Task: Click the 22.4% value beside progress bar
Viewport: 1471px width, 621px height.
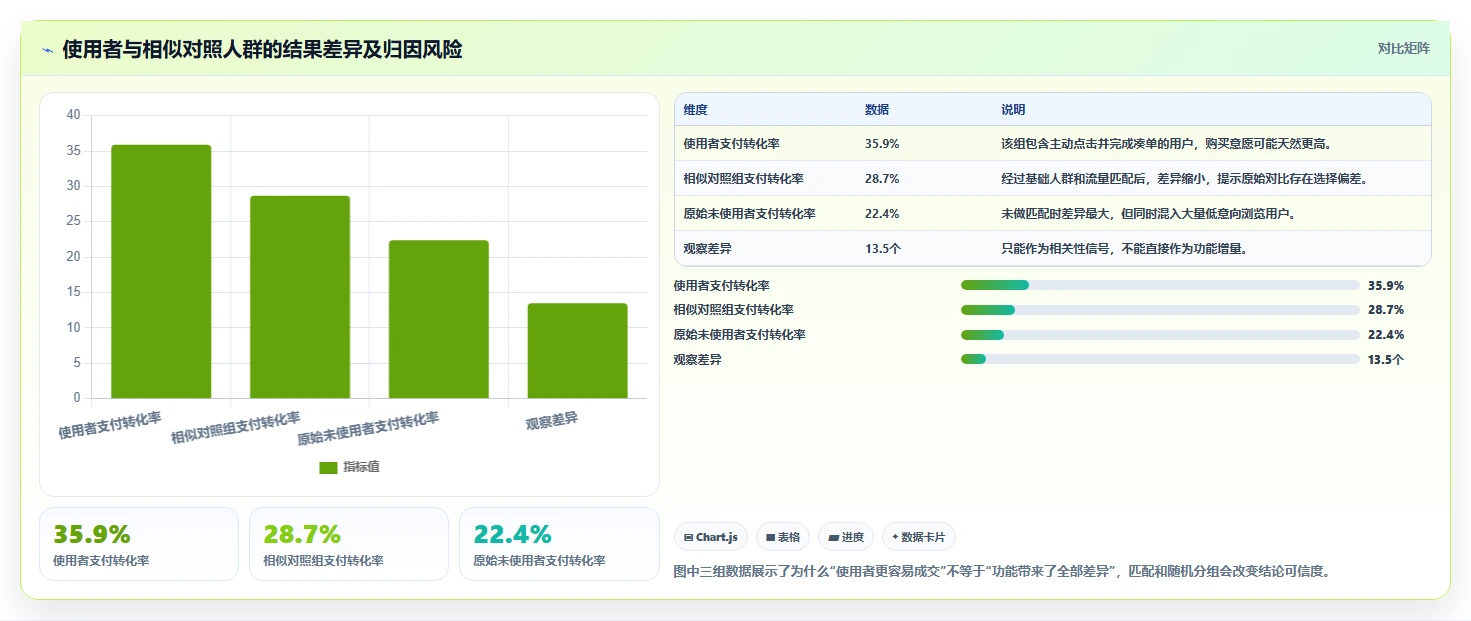Action: 1386,335
